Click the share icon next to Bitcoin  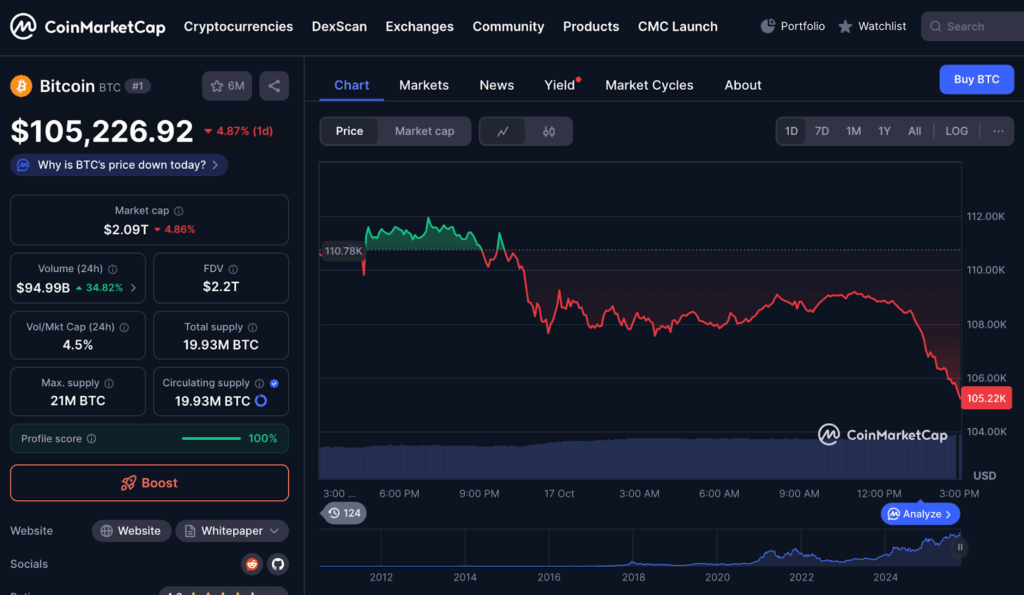coord(274,86)
